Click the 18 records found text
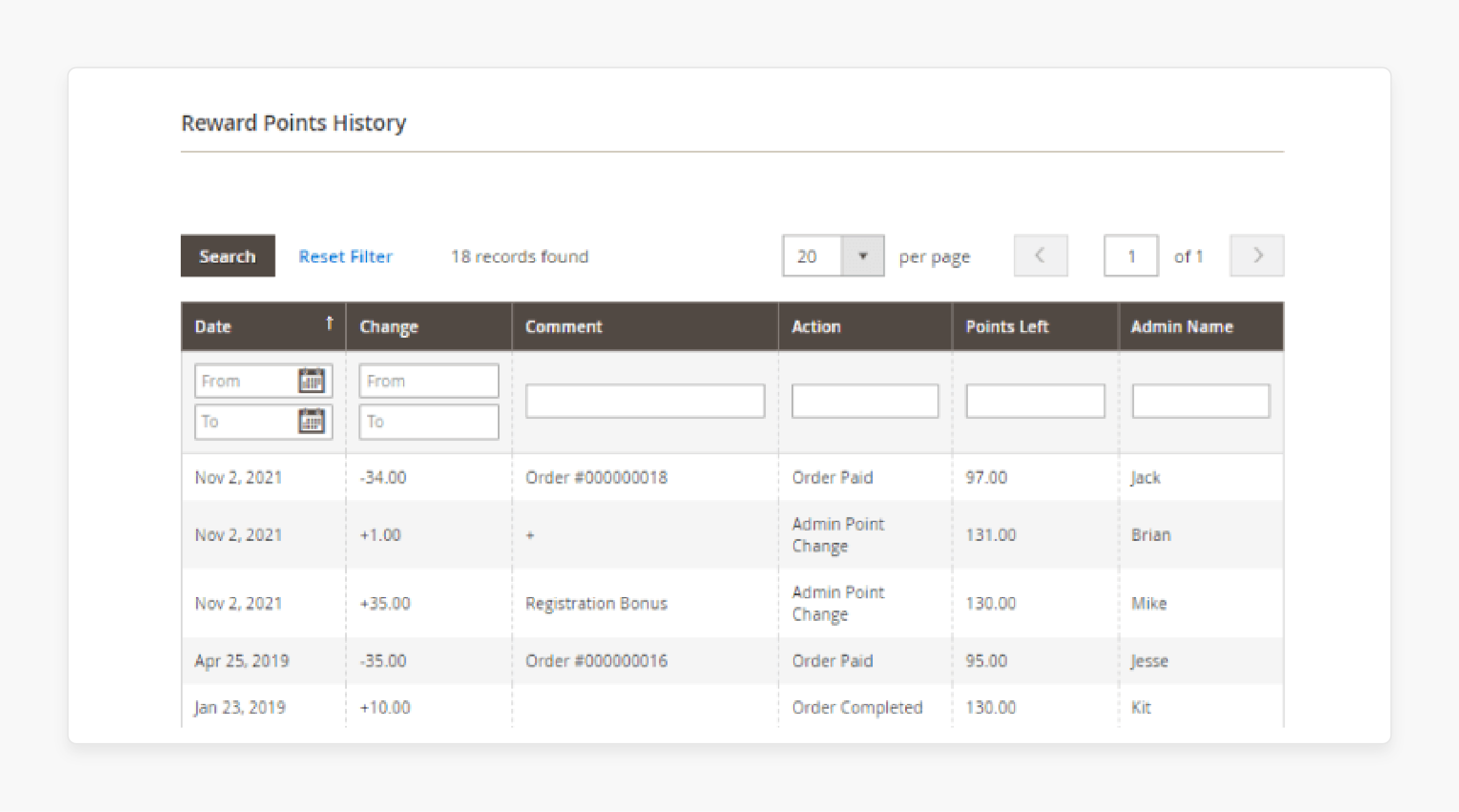 click(520, 256)
